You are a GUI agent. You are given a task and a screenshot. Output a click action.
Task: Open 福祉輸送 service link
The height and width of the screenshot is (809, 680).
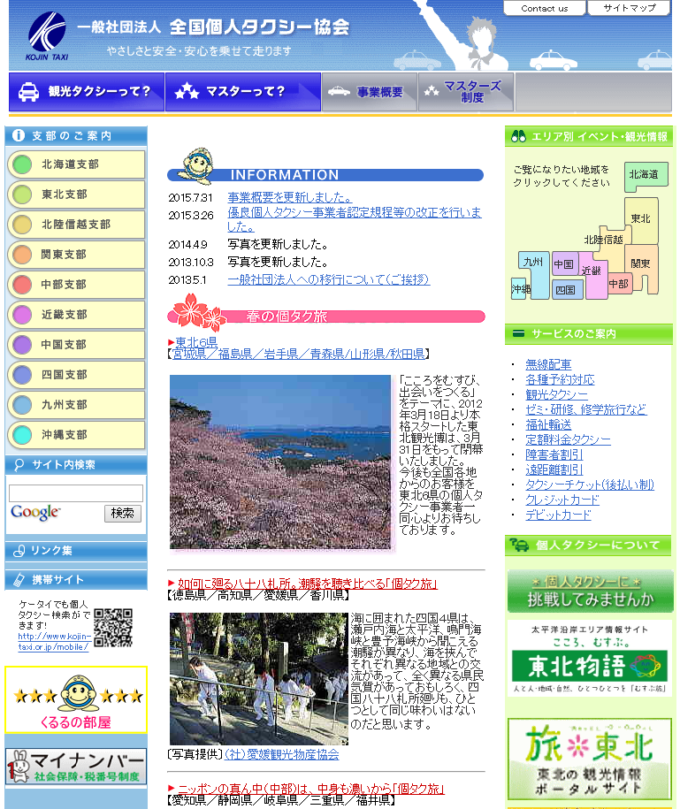pyautogui.click(x=548, y=425)
